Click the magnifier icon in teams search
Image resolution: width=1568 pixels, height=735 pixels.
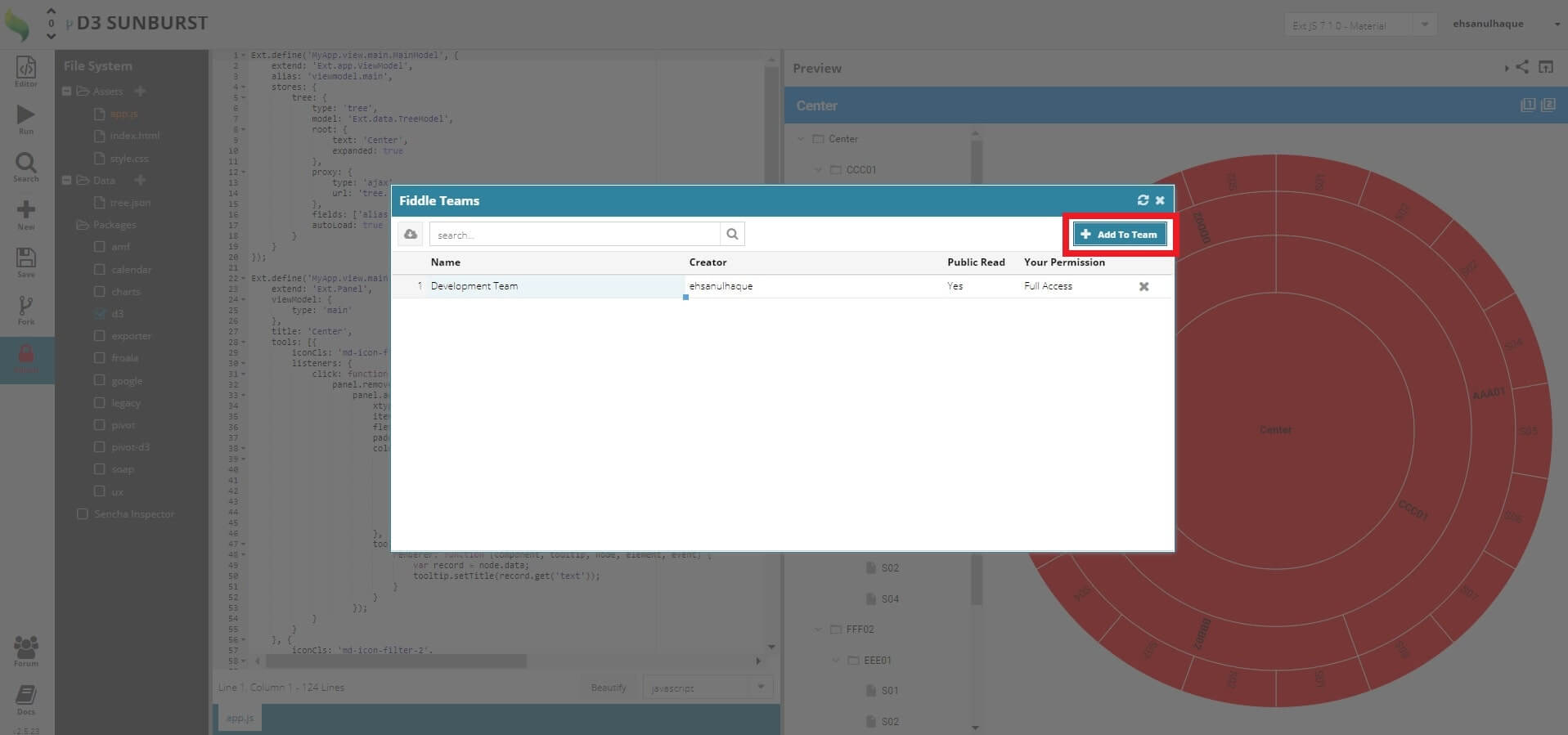(x=732, y=235)
